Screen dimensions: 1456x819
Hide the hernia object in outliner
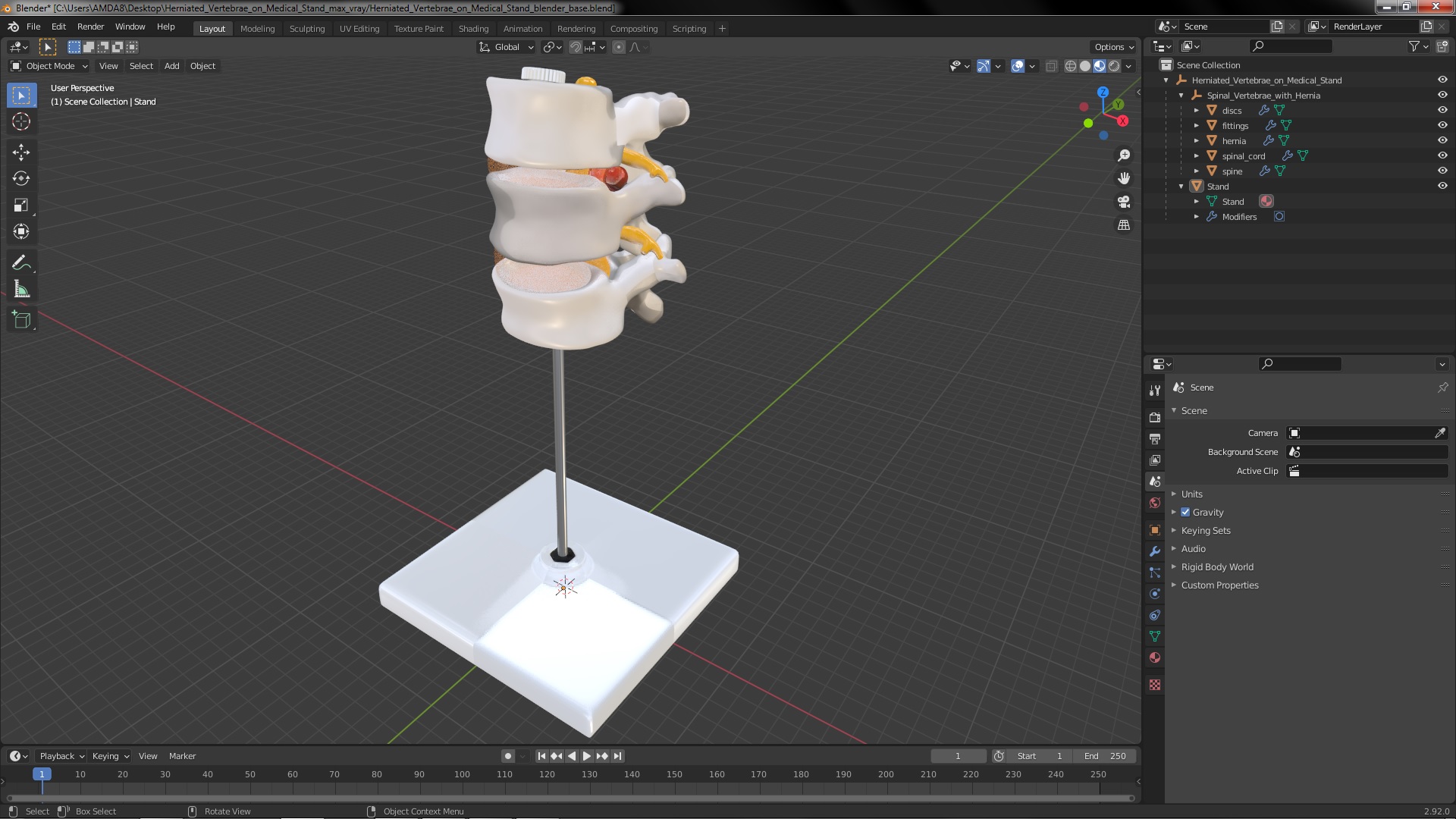click(1442, 140)
